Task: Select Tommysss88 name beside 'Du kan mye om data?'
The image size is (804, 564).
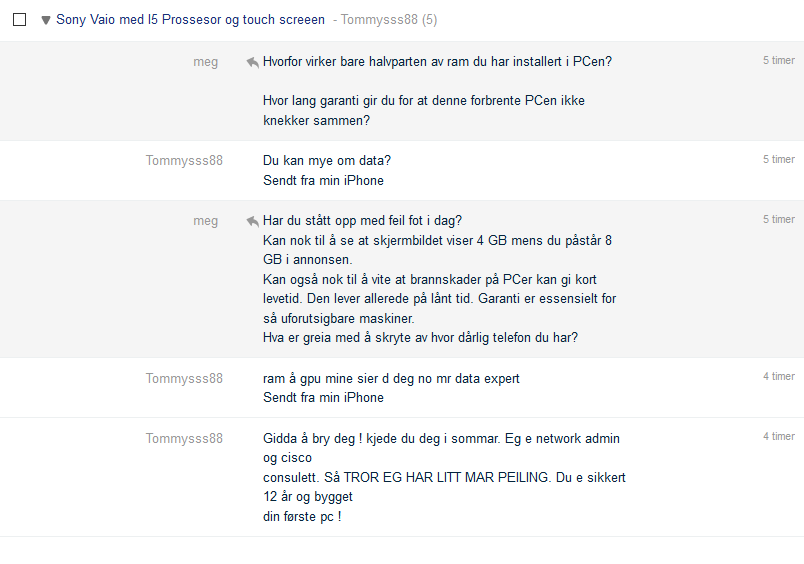Action: pos(184,160)
